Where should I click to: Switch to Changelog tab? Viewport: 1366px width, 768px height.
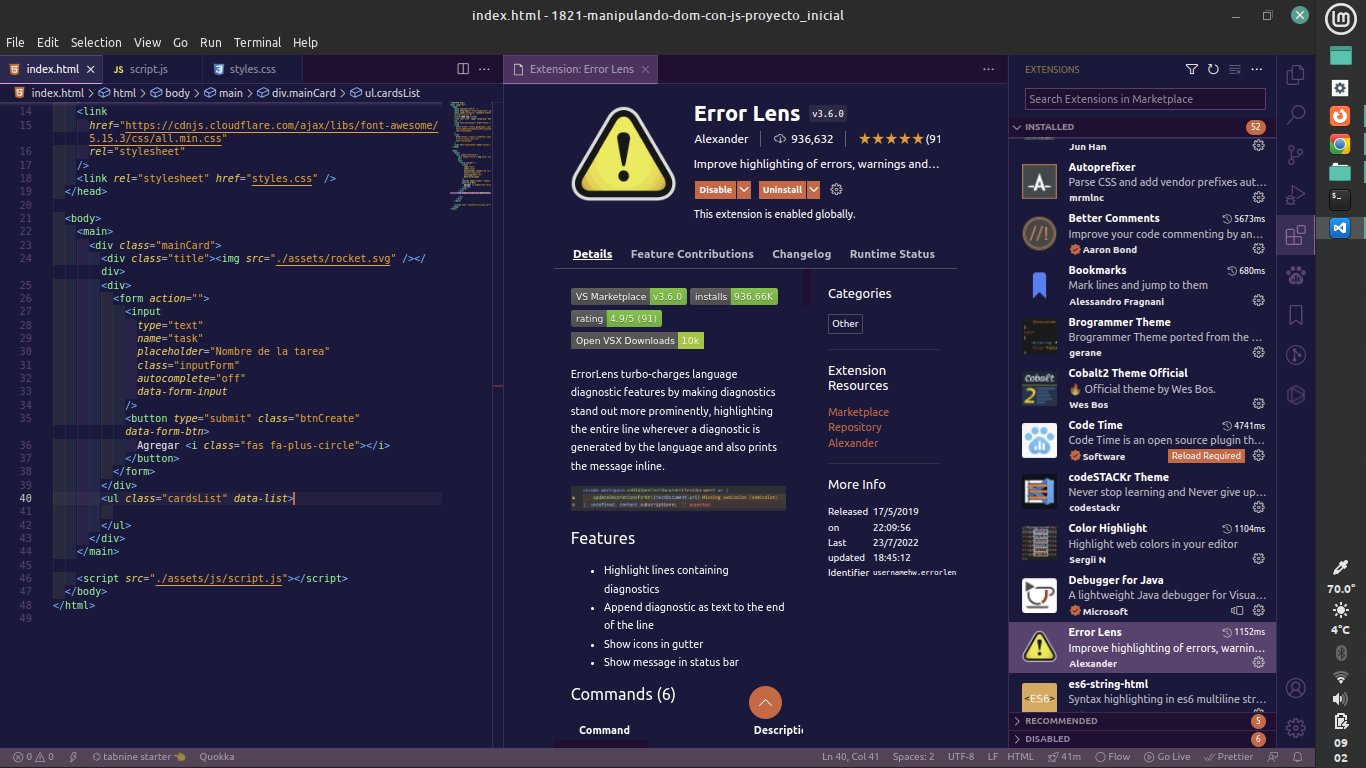click(x=802, y=254)
